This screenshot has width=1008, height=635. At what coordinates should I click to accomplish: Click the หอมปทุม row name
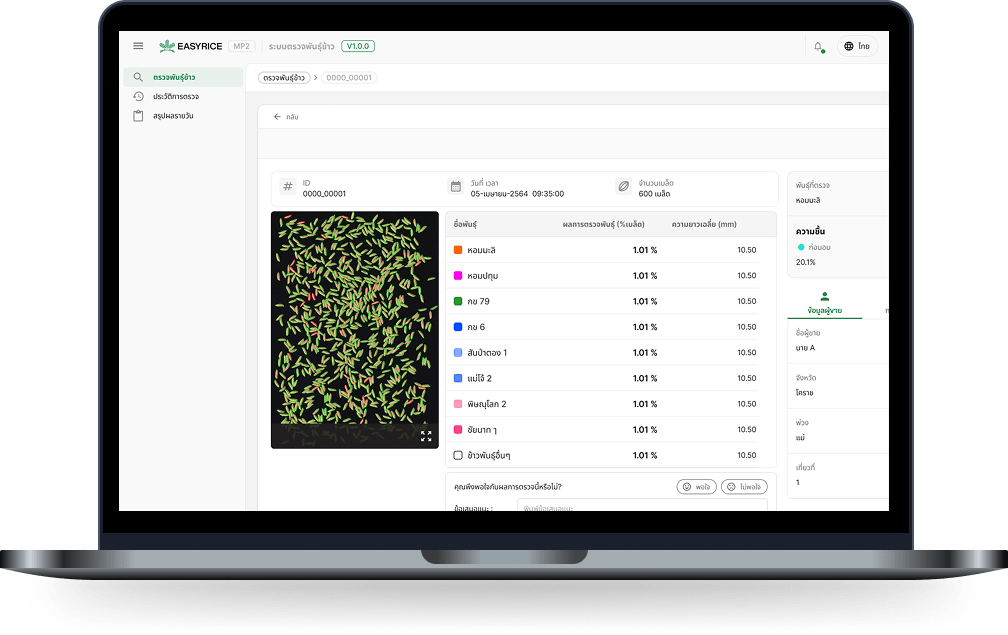click(x=483, y=276)
